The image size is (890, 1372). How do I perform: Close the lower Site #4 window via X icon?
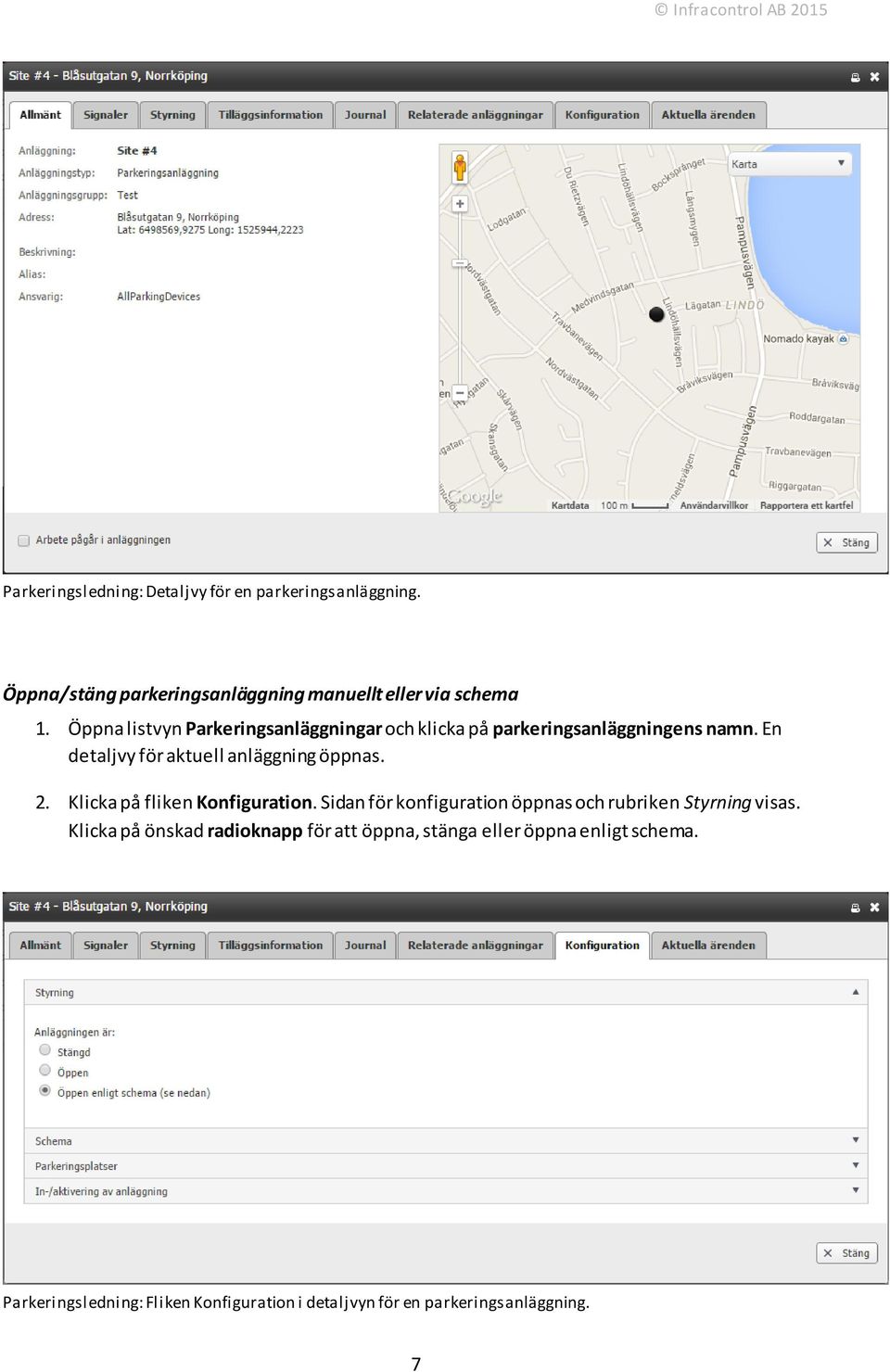coord(874,908)
